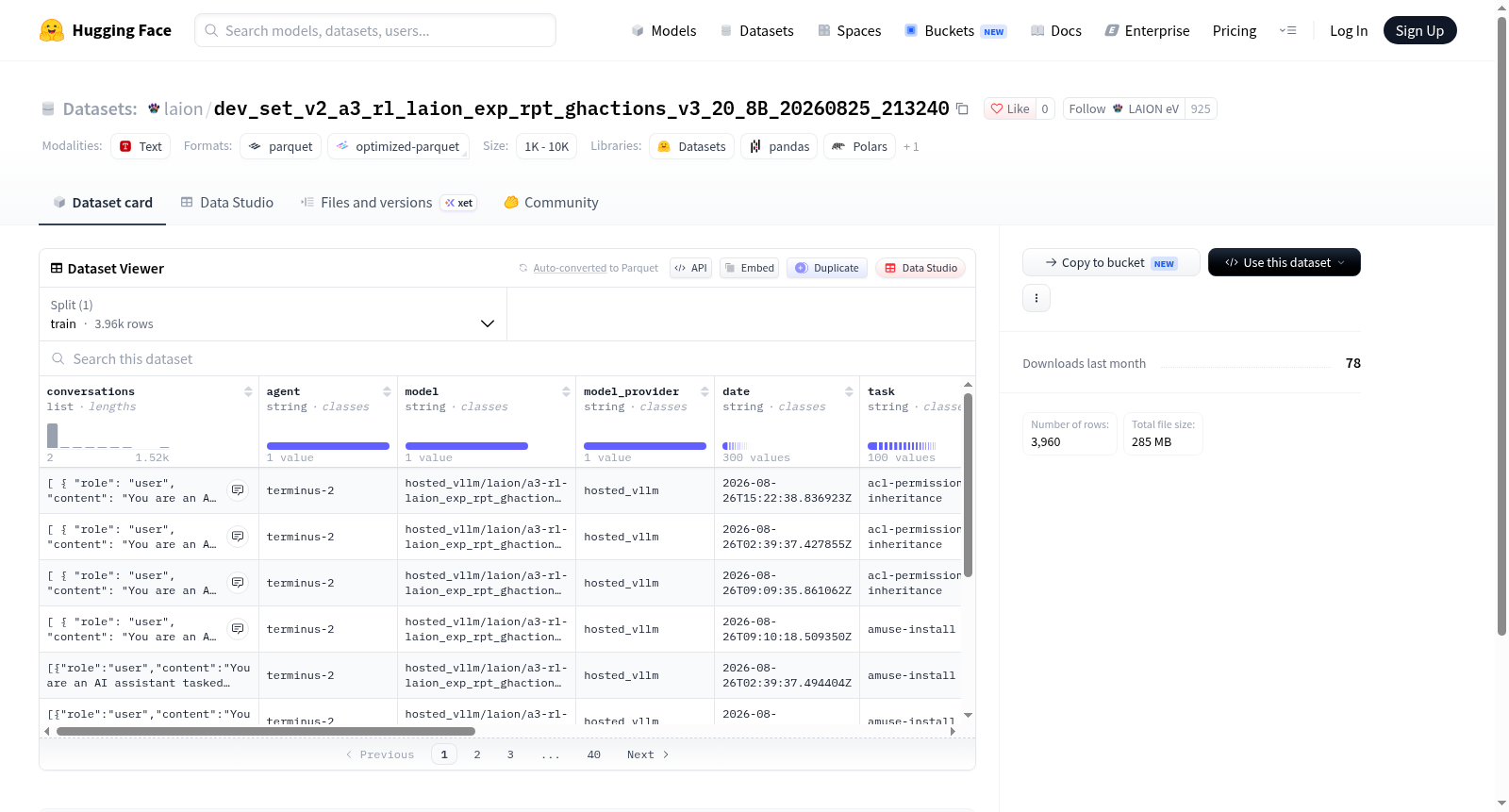Click the Follow LAION eV button
Screen dimensions: 1509x812
click(1123, 108)
